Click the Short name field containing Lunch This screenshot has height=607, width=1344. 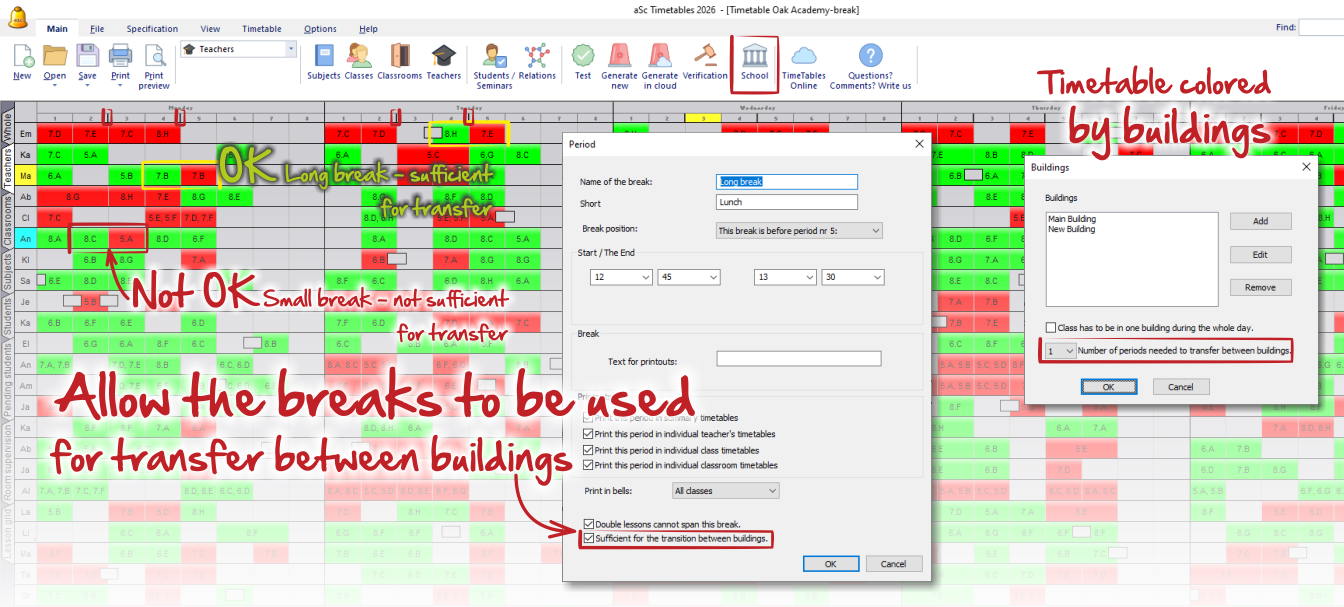(x=787, y=202)
